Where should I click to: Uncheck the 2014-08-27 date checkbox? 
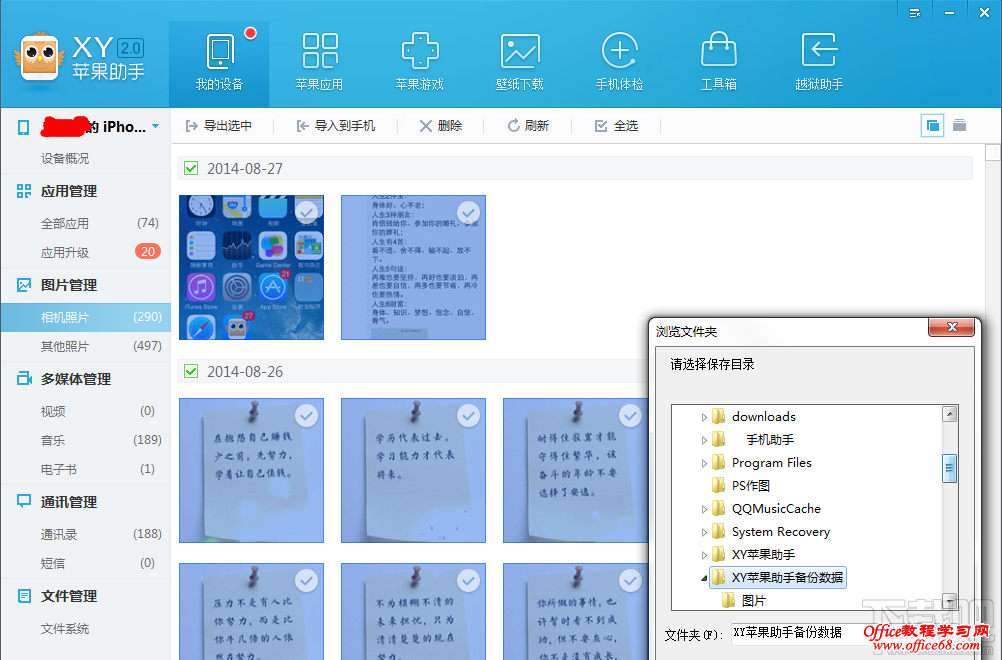click(190, 168)
